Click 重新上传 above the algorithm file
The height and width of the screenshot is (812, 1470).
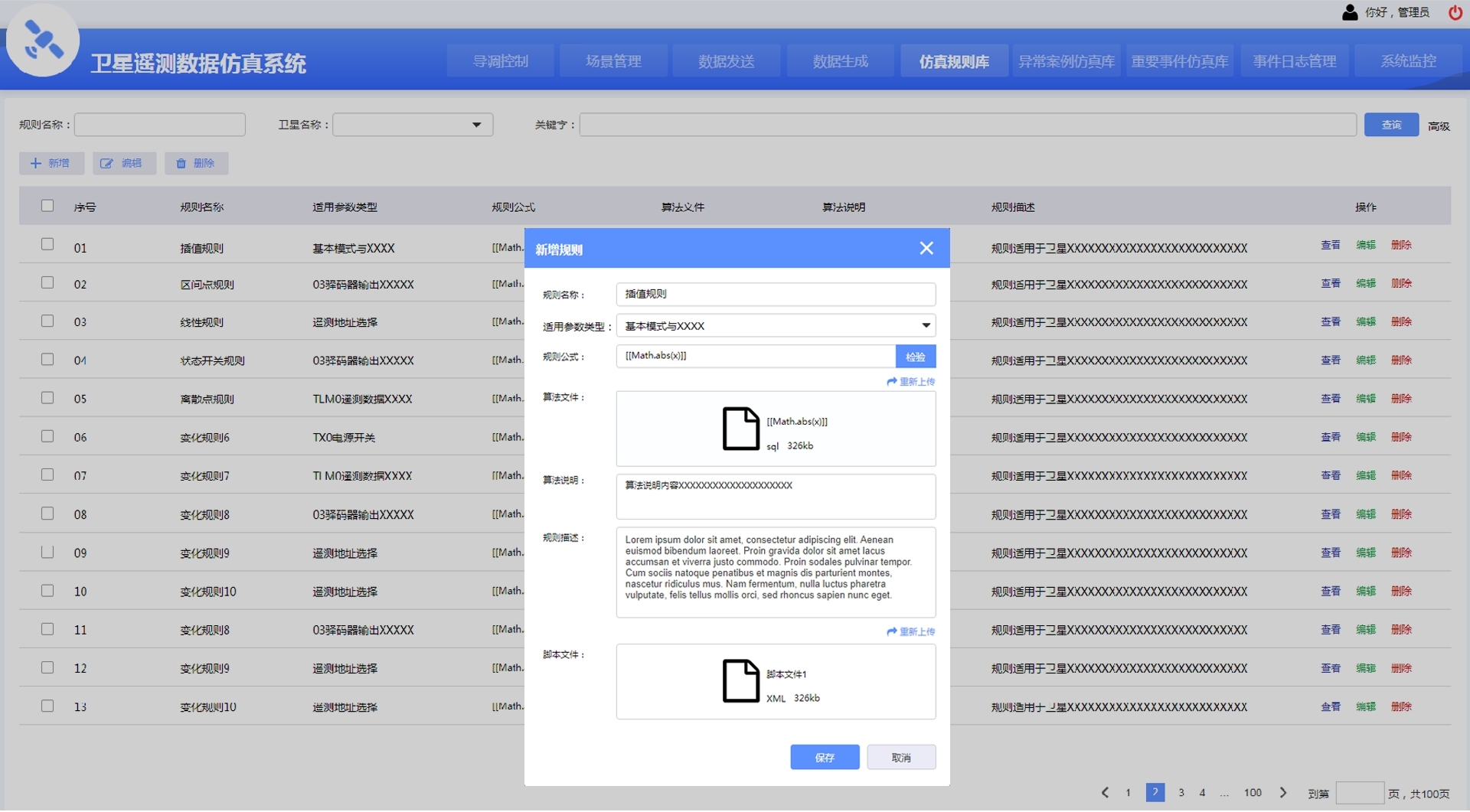tap(911, 382)
